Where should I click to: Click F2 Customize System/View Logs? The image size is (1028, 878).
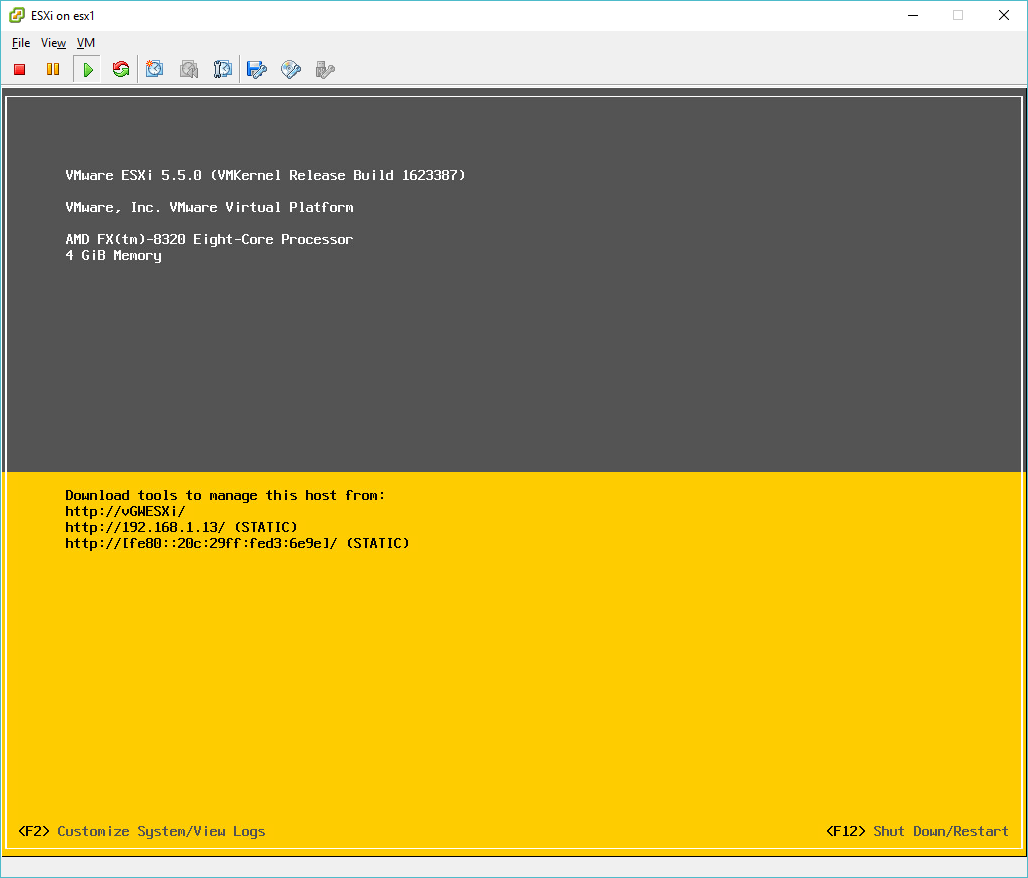tap(142, 831)
